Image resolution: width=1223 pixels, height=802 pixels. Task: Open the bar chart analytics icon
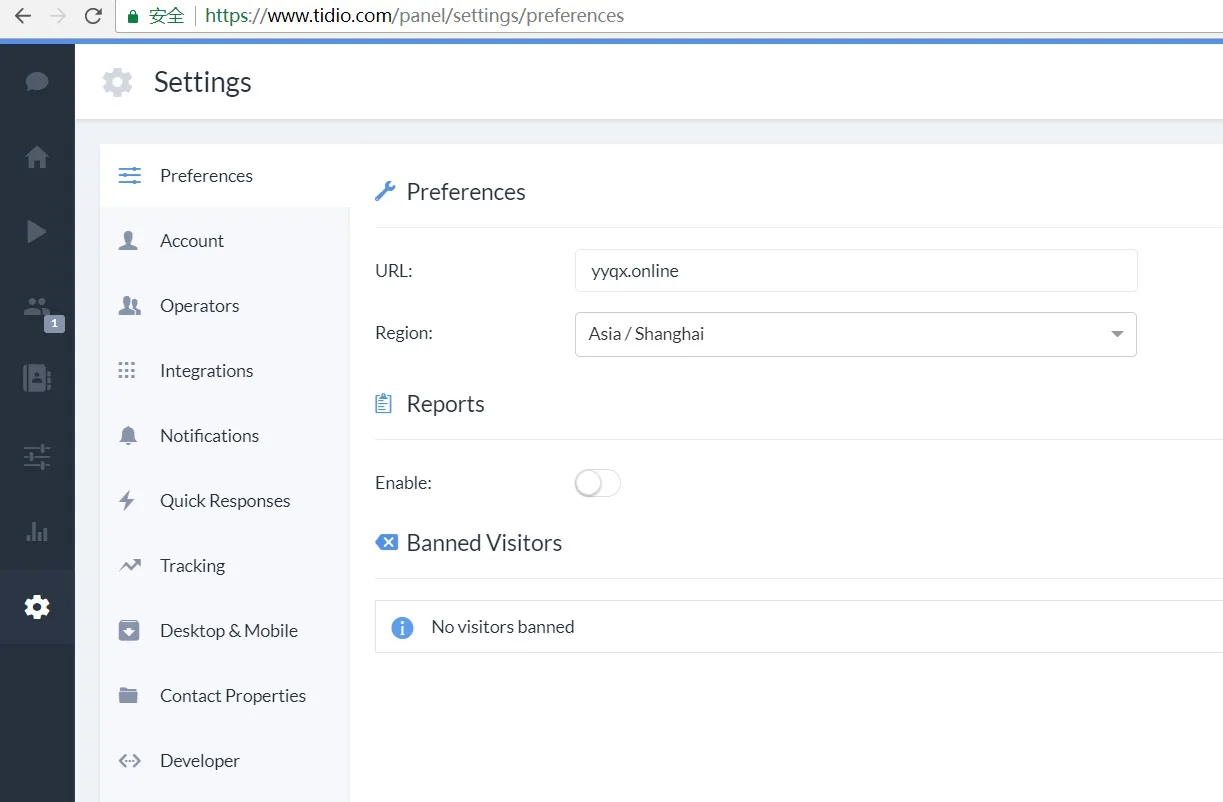point(37,531)
